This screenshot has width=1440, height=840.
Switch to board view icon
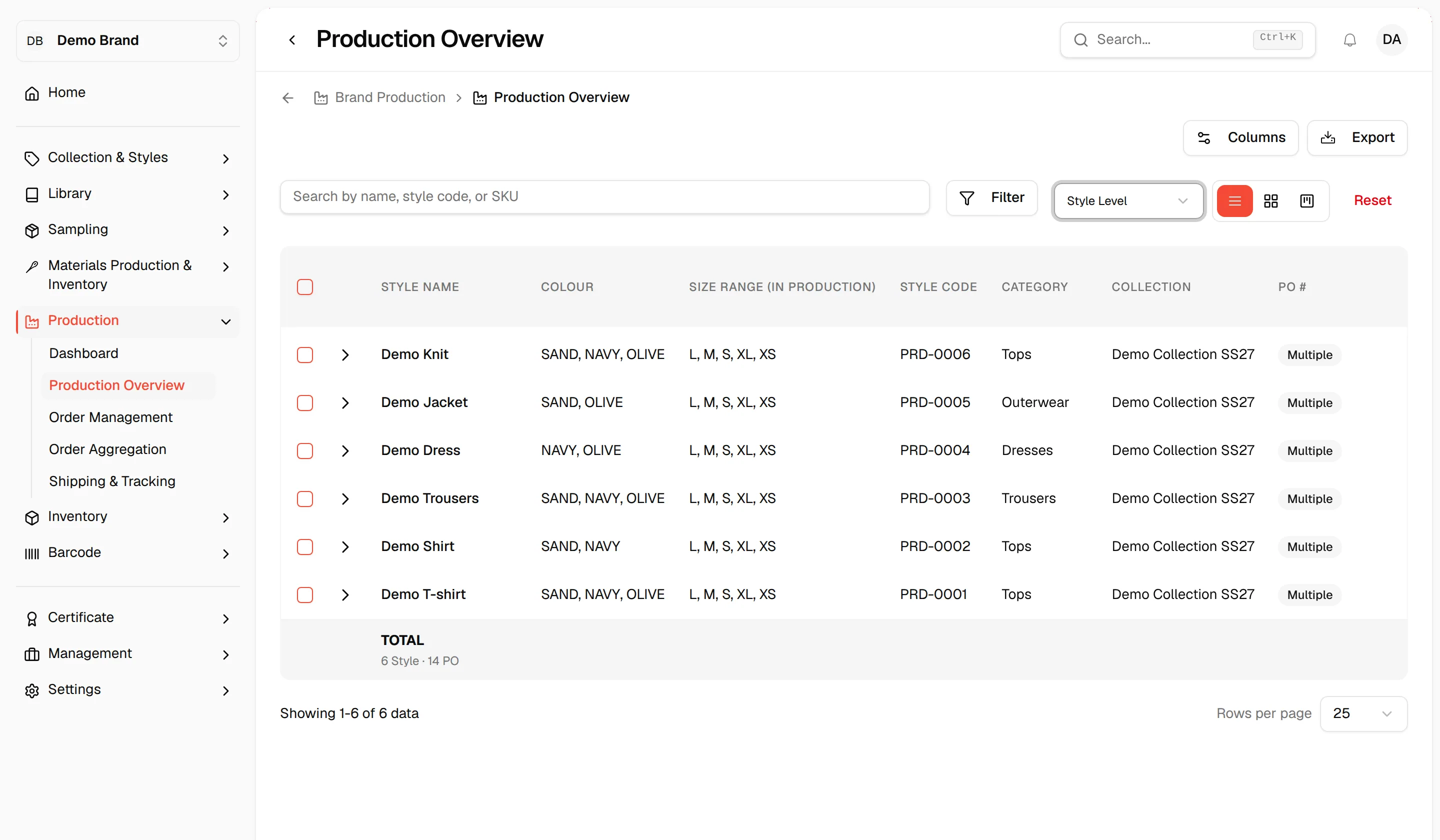tap(1307, 201)
